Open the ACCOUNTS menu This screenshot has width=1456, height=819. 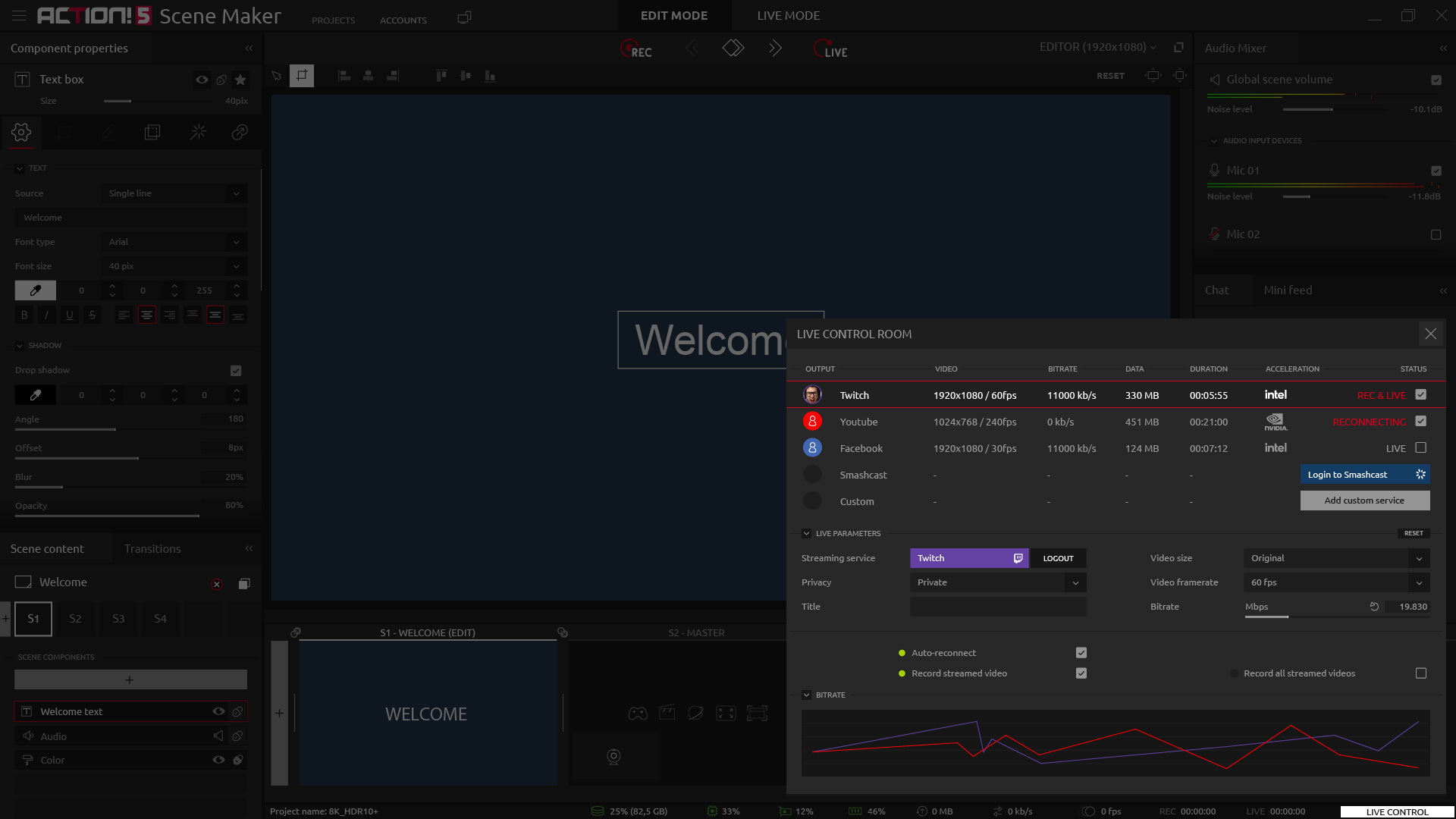coord(403,20)
